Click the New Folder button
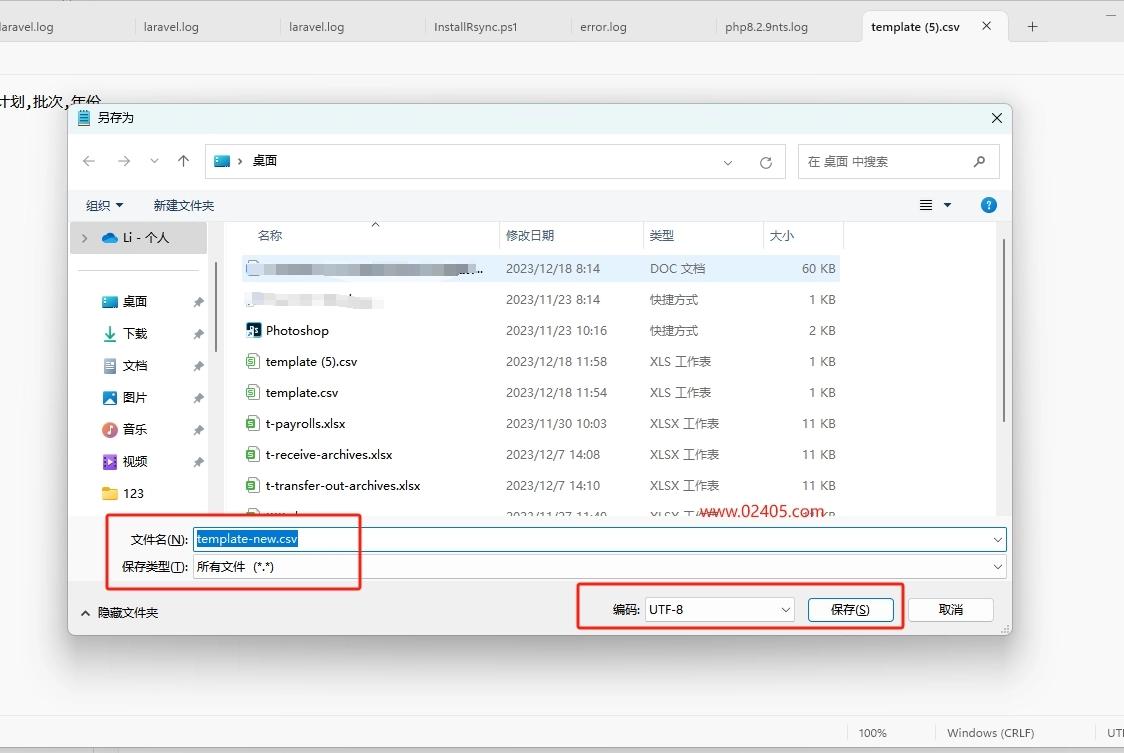Viewport: 1124px width, 753px height. [x=184, y=206]
